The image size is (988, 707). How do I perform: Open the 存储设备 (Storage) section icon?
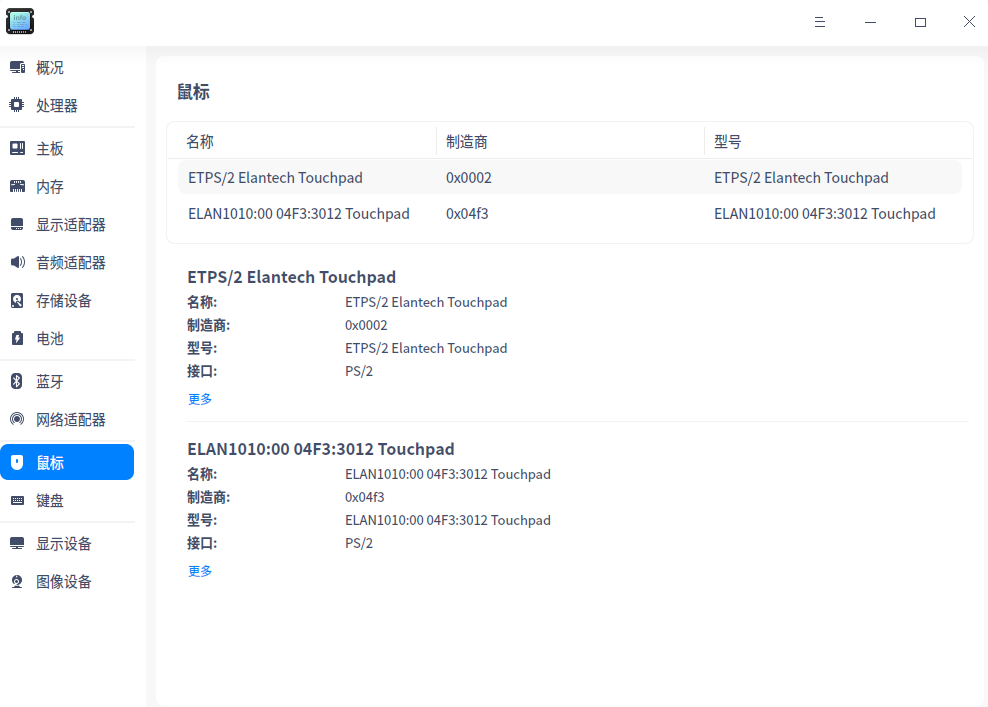point(16,300)
